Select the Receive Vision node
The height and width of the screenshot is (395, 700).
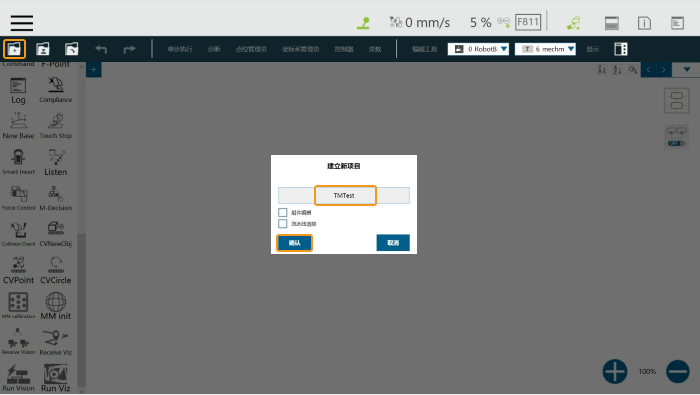(x=18, y=342)
